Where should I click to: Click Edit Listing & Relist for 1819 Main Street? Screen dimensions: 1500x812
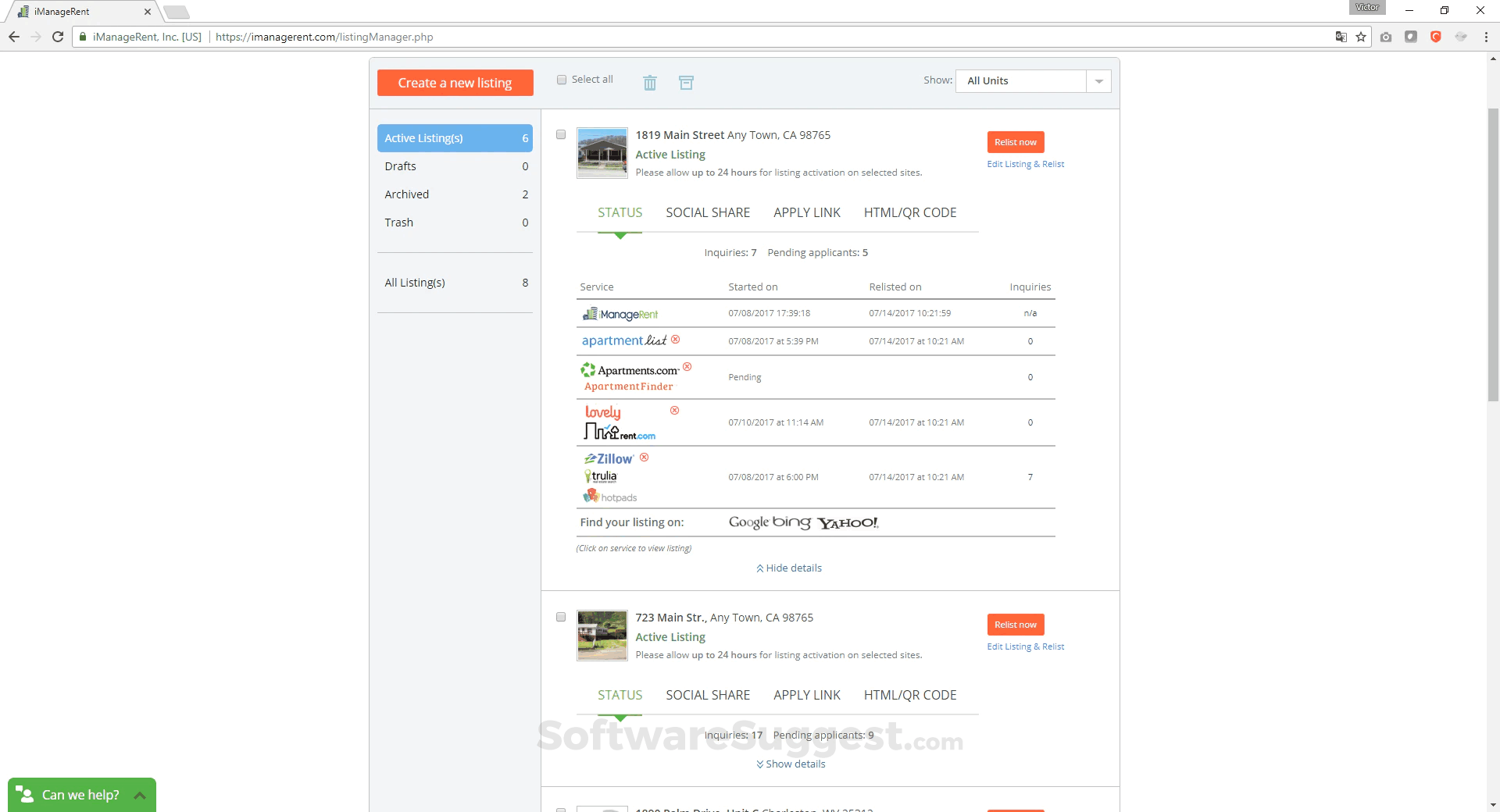click(1025, 164)
